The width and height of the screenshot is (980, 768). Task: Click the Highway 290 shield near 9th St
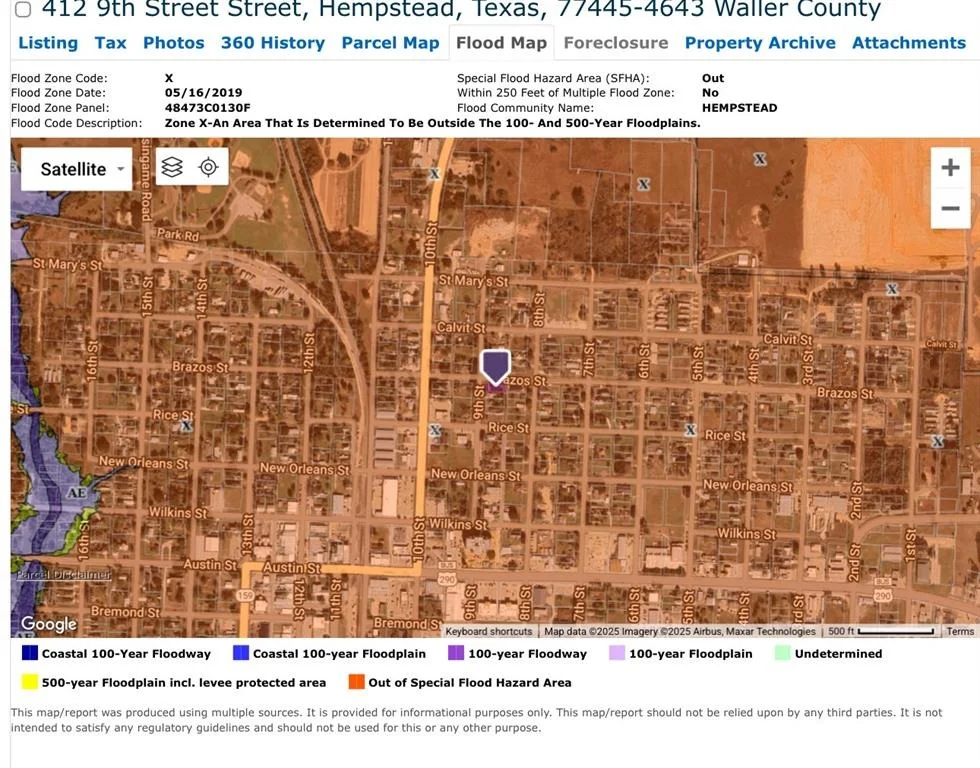click(x=447, y=579)
